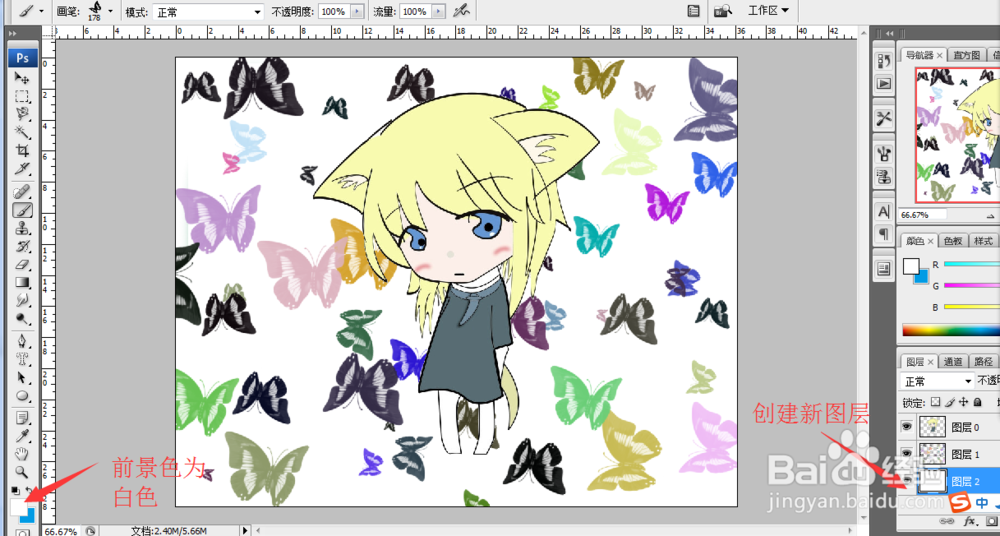The width and height of the screenshot is (1000, 536).
Task: Select the Type tool
Action: (x=23, y=359)
